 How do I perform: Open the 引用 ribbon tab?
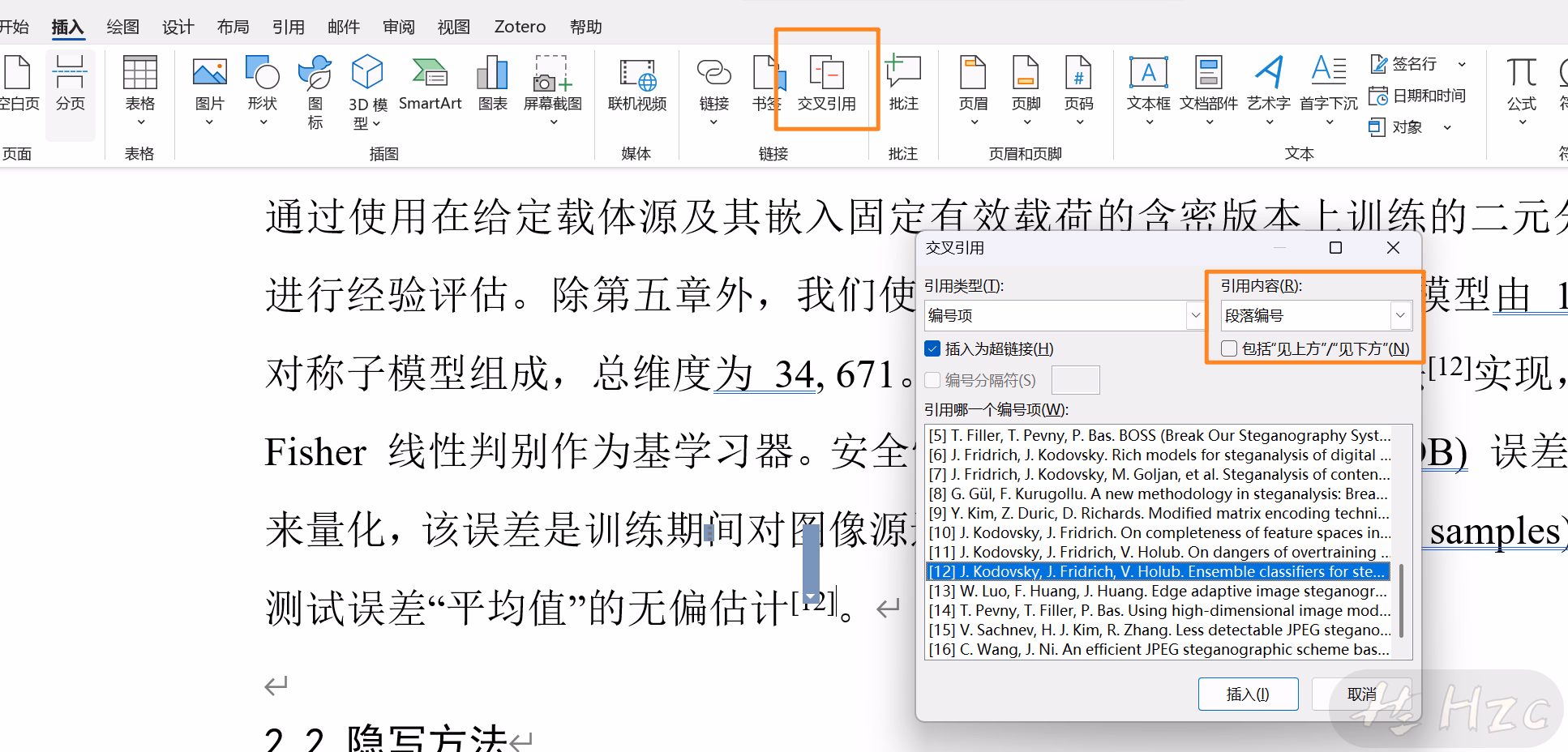(288, 27)
